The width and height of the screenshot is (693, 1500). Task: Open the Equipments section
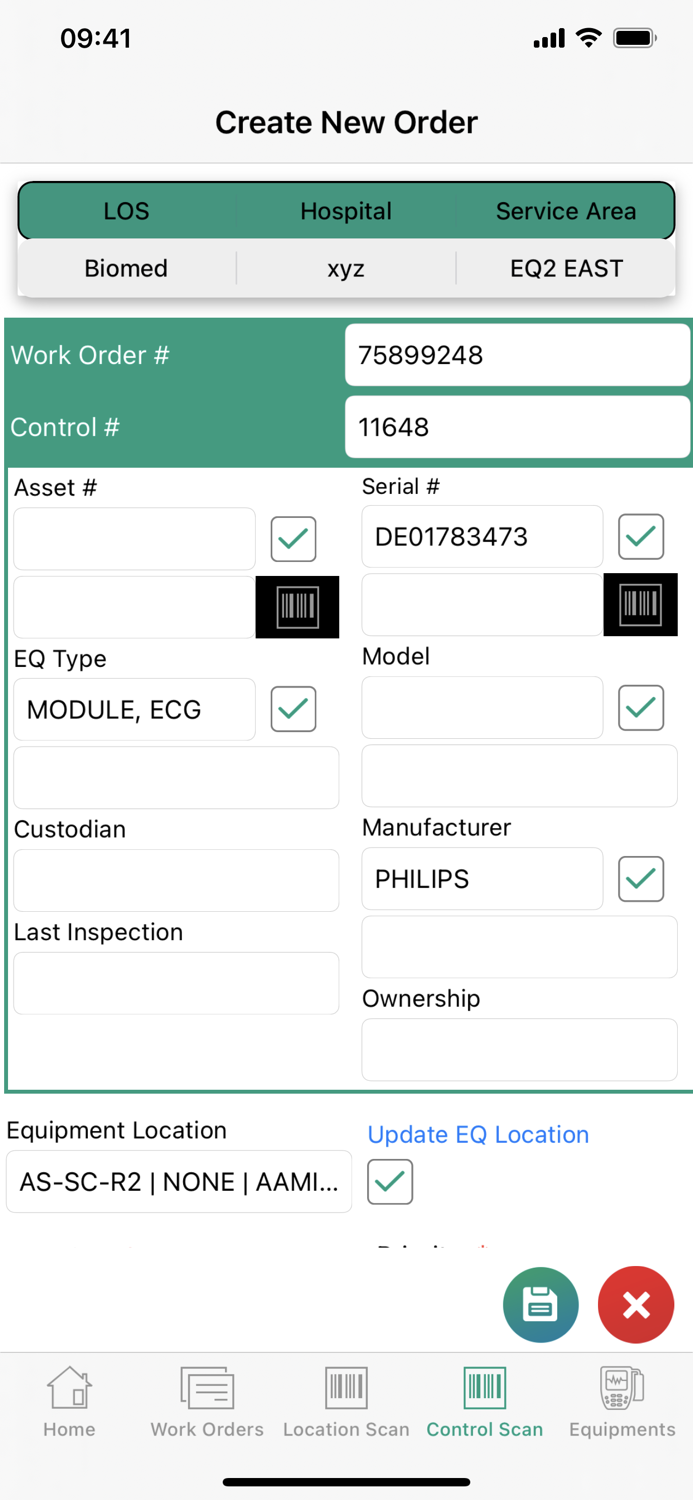pos(620,1399)
